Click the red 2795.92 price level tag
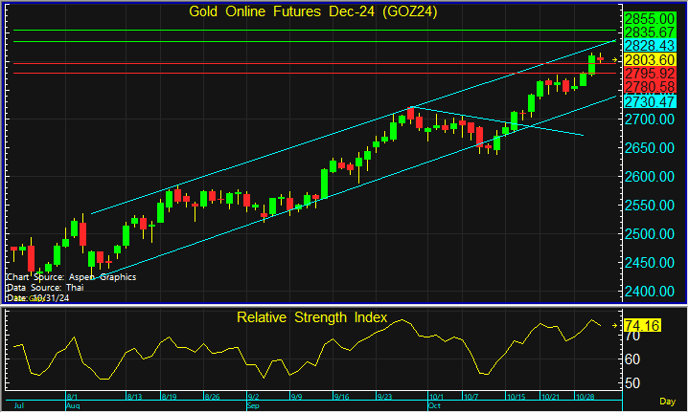 [650, 74]
